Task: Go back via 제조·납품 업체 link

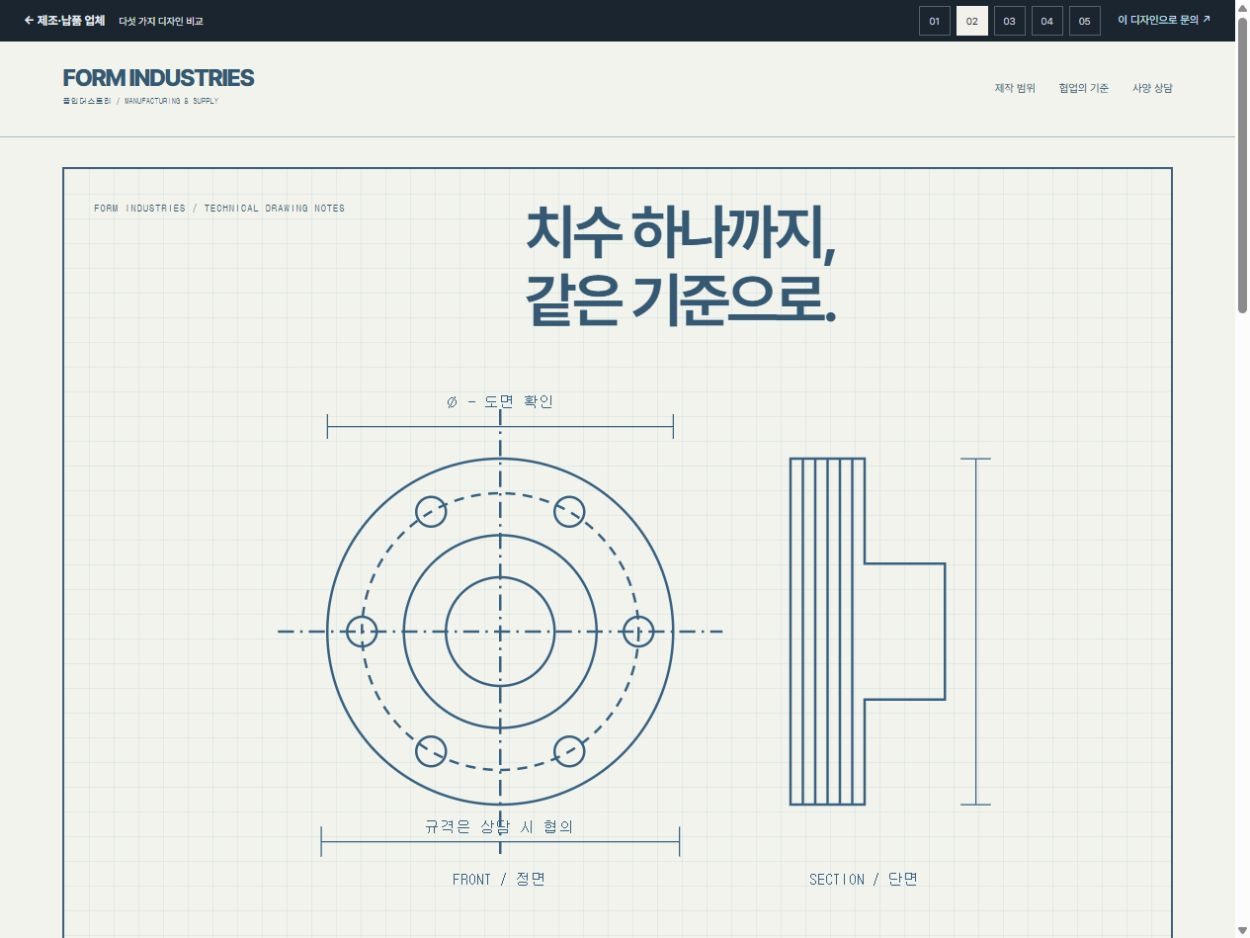Action: click(x=64, y=20)
